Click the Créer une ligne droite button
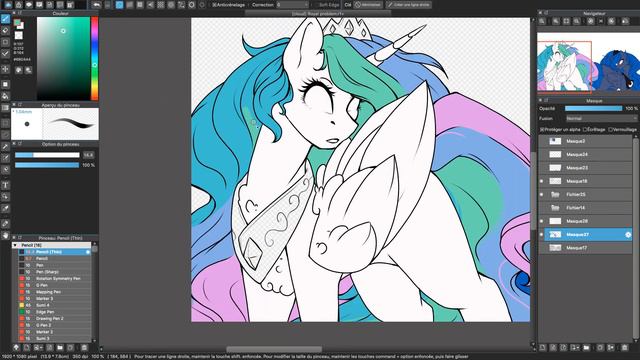 [x=408, y=5]
